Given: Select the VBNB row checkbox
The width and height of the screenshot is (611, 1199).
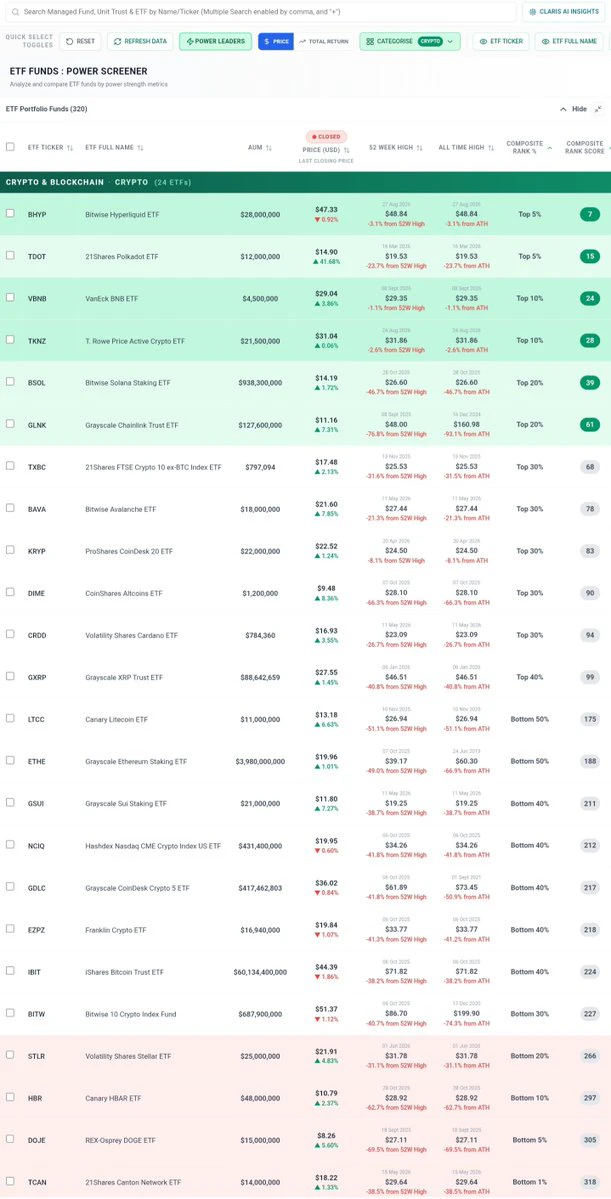Looking at the screenshot, I should point(10,297).
